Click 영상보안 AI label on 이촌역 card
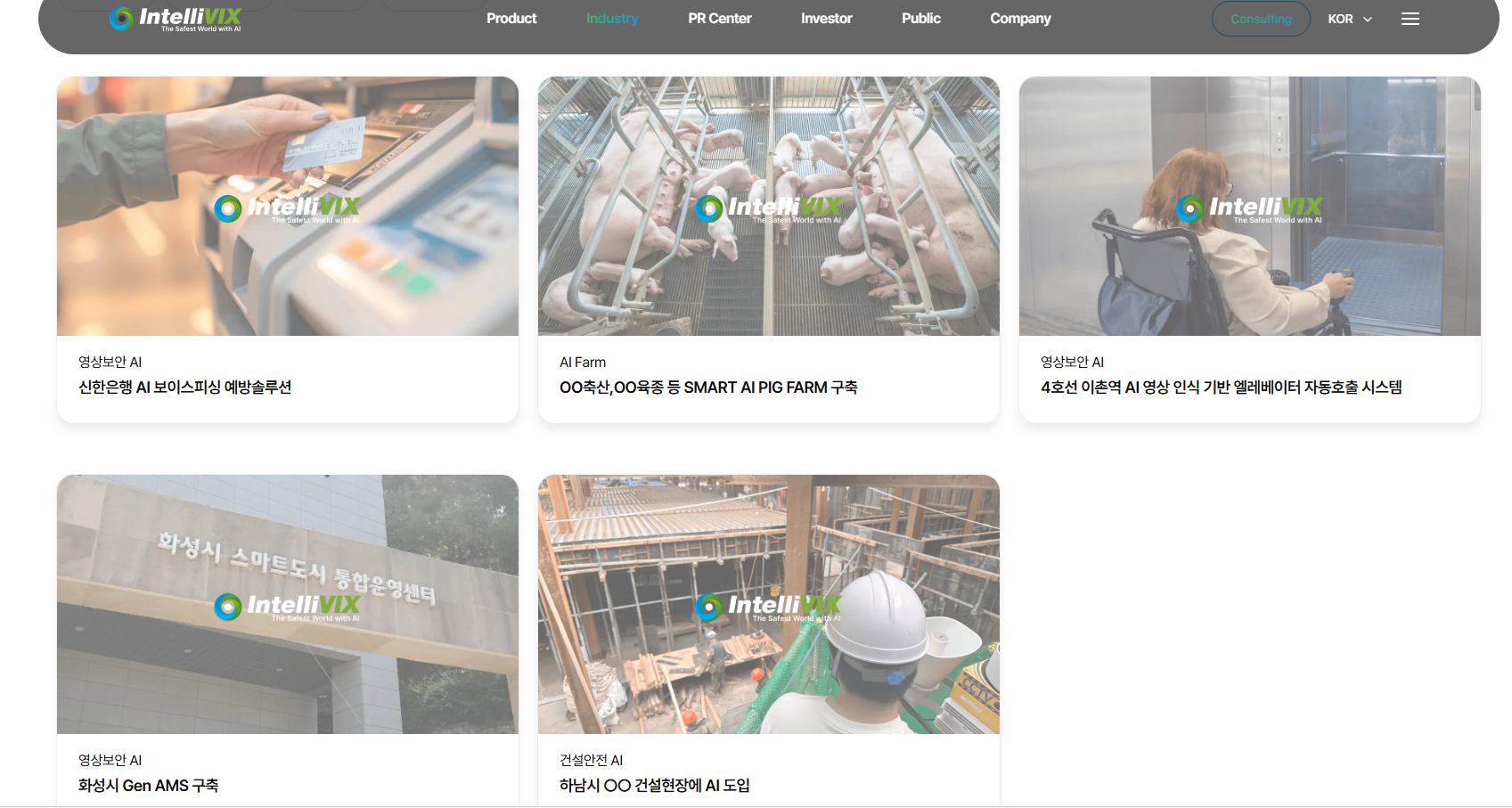Viewport: 1512px width, 808px height. [x=1073, y=362]
